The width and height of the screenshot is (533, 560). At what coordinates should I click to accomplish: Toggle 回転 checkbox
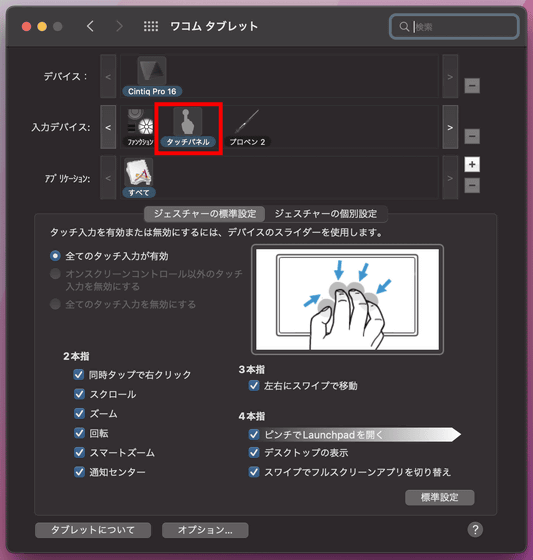(79, 433)
